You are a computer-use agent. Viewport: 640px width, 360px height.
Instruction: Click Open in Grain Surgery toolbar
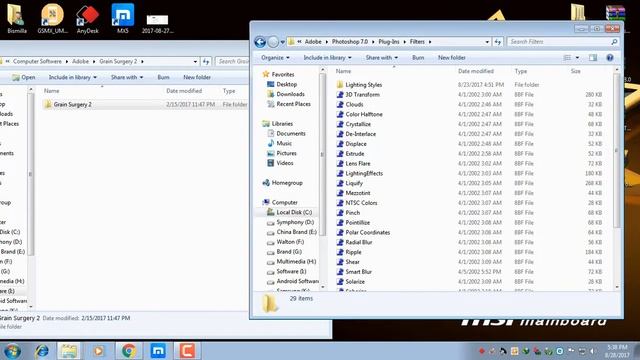(x=24, y=77)
